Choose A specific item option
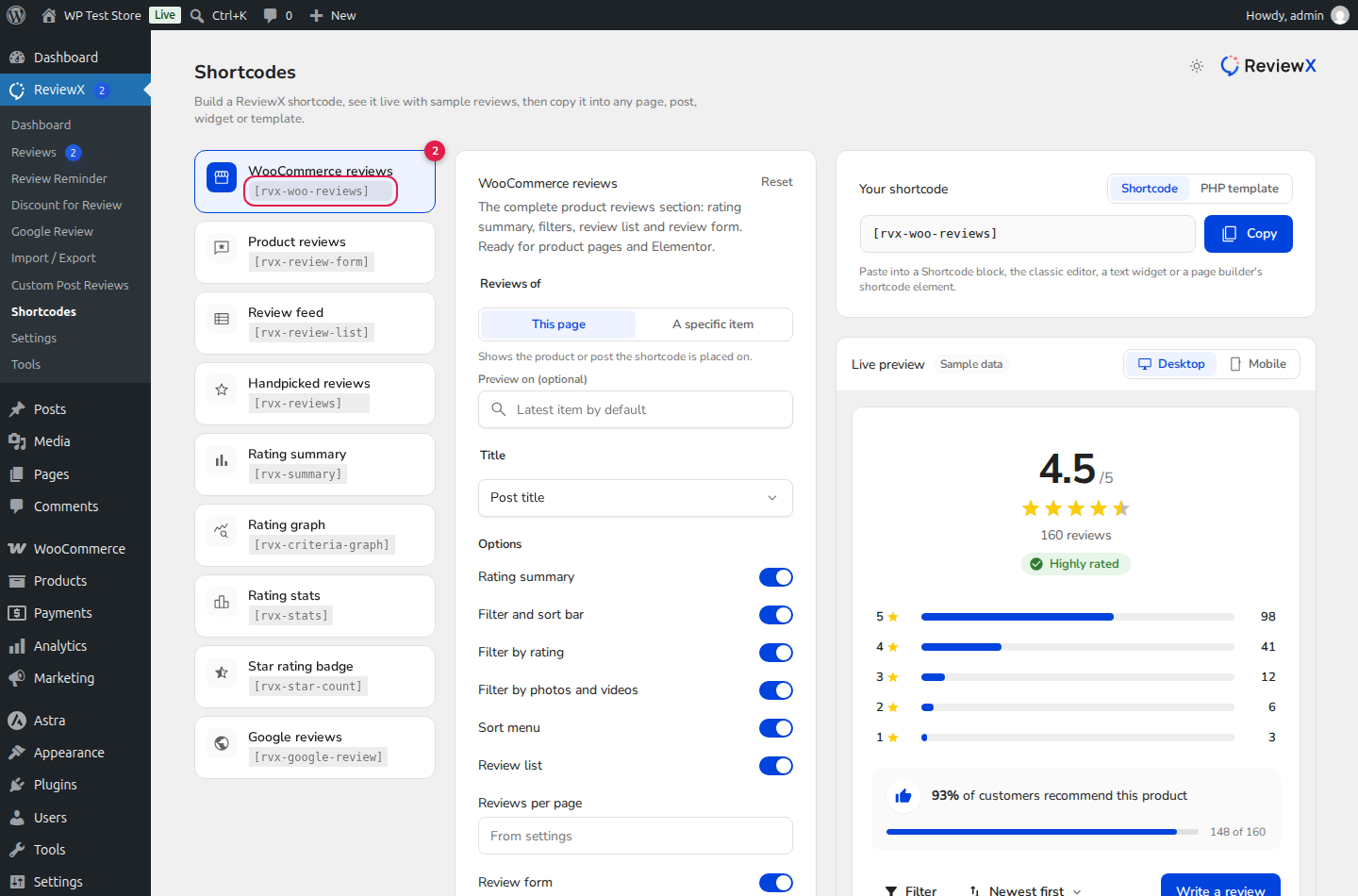 (713, 324)
